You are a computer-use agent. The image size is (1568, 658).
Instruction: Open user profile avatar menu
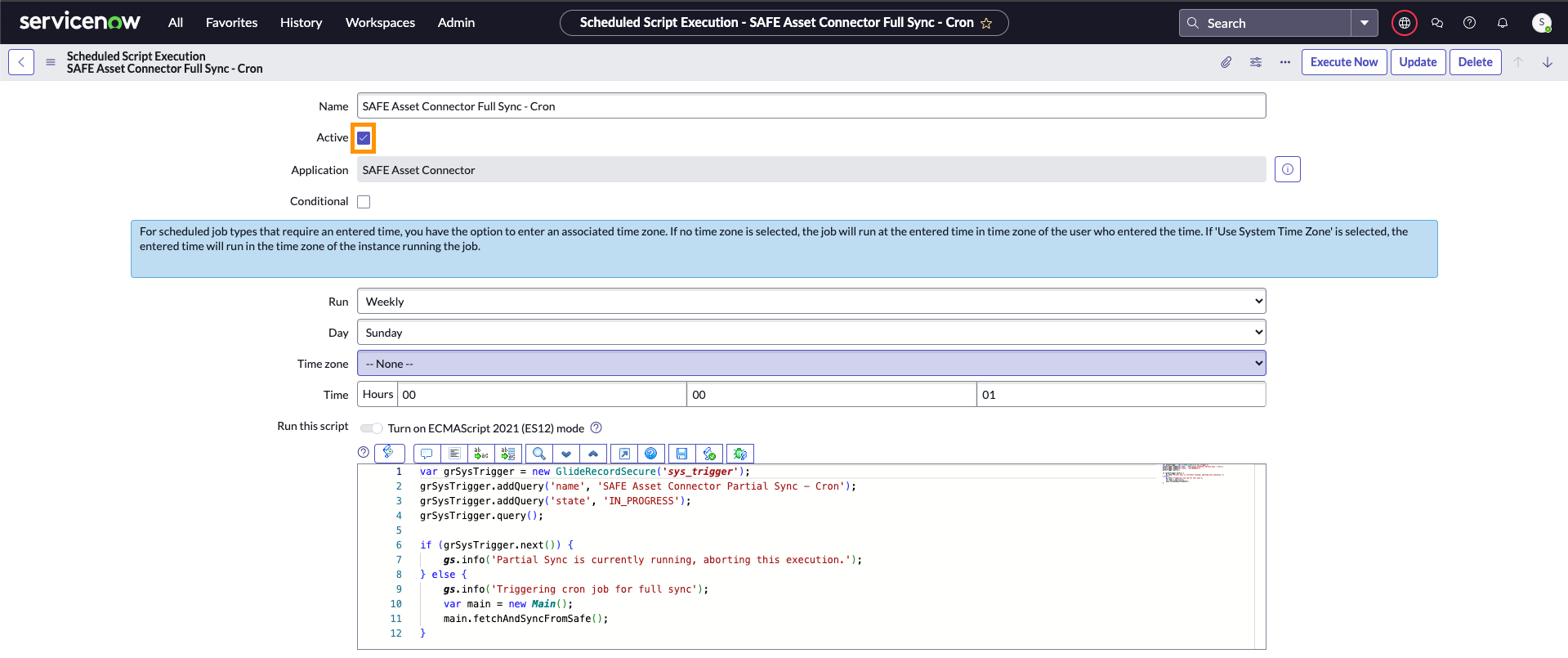(x=1542, y=23)
